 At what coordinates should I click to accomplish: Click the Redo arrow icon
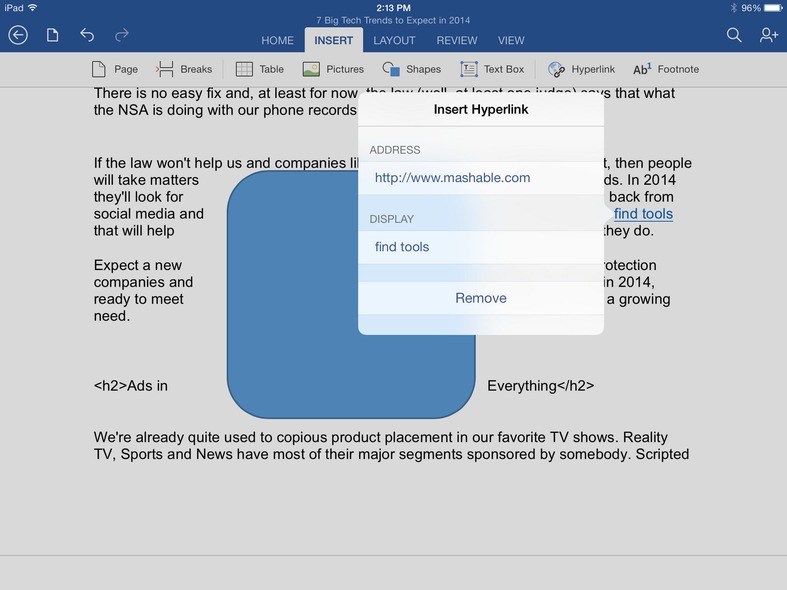pyautogui.click(x=121, y=35)
